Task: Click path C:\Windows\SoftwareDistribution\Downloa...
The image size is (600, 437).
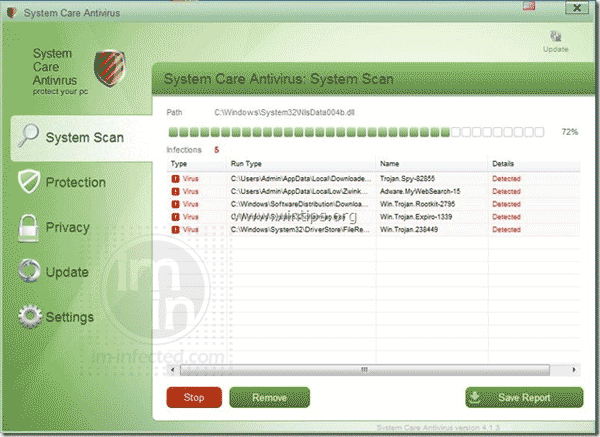Action: pos(300,204)
